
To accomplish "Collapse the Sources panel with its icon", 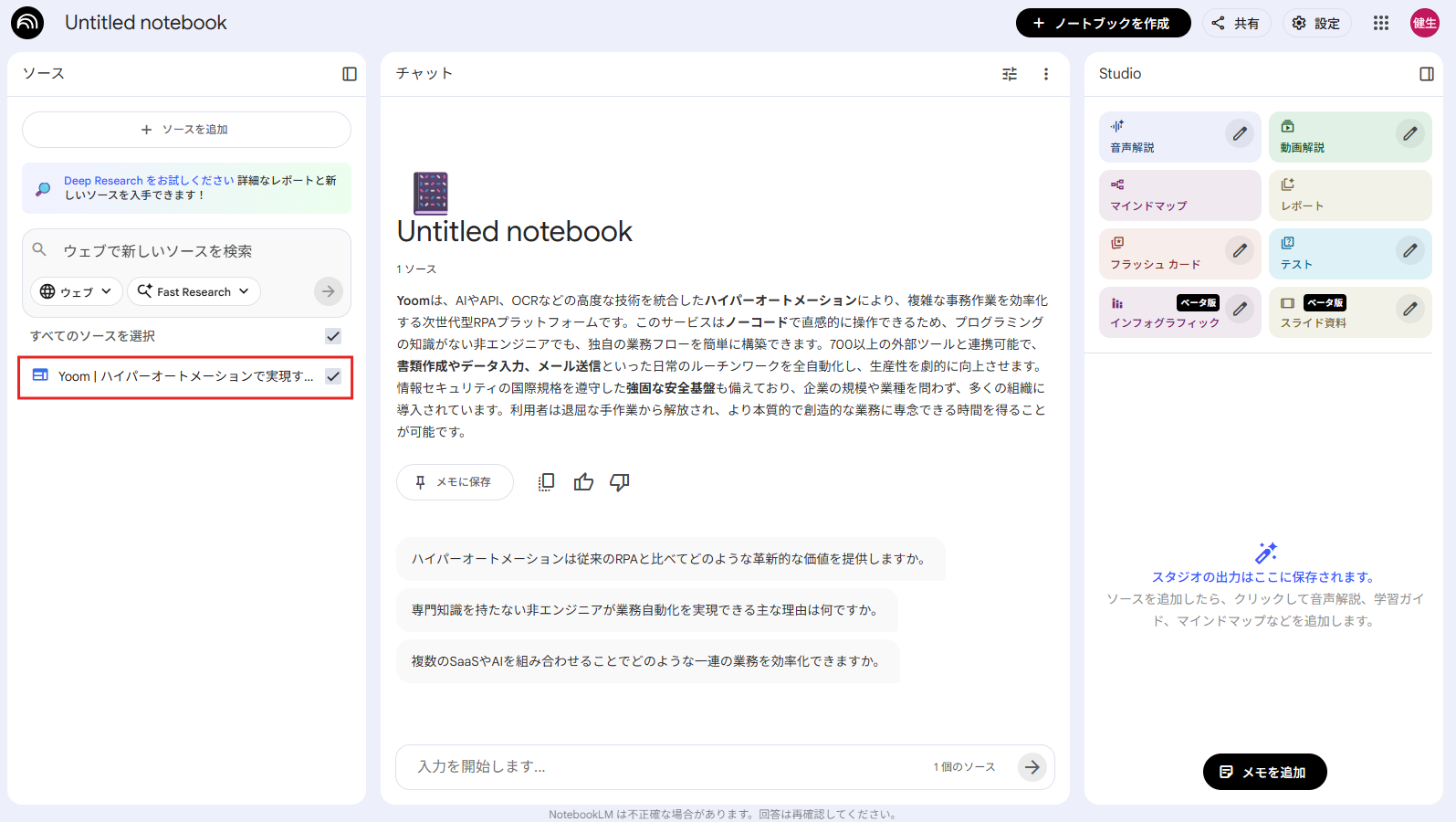I will point(350,74).
